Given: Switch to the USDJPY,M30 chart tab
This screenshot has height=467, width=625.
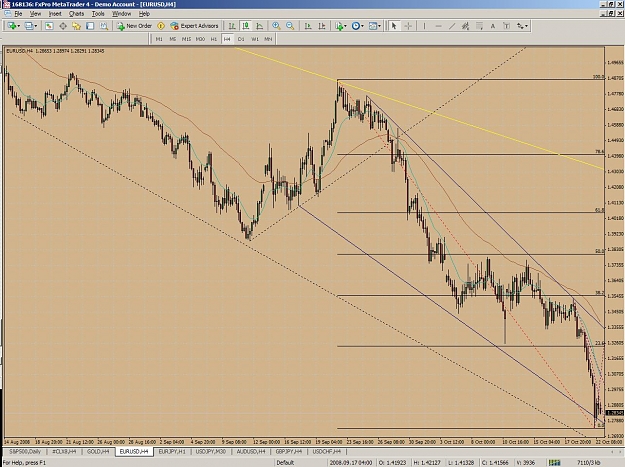Looking at the screenshot, I should coord(210,451).
